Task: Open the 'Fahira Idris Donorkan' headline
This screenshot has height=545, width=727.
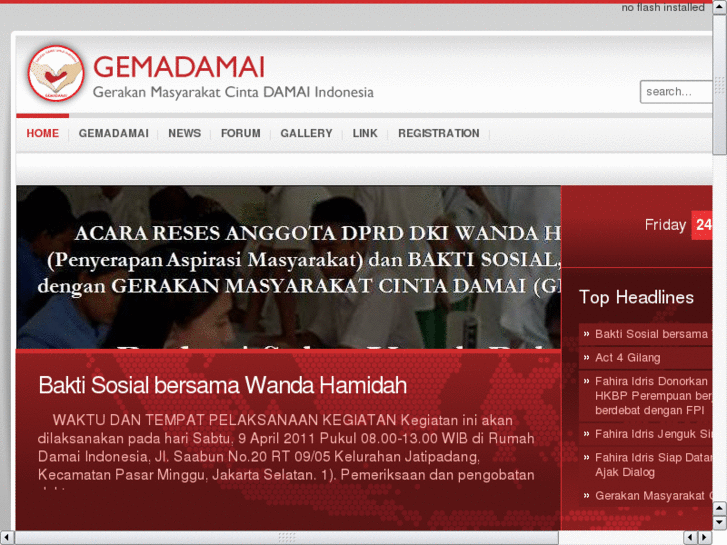Action: (653, 396)
